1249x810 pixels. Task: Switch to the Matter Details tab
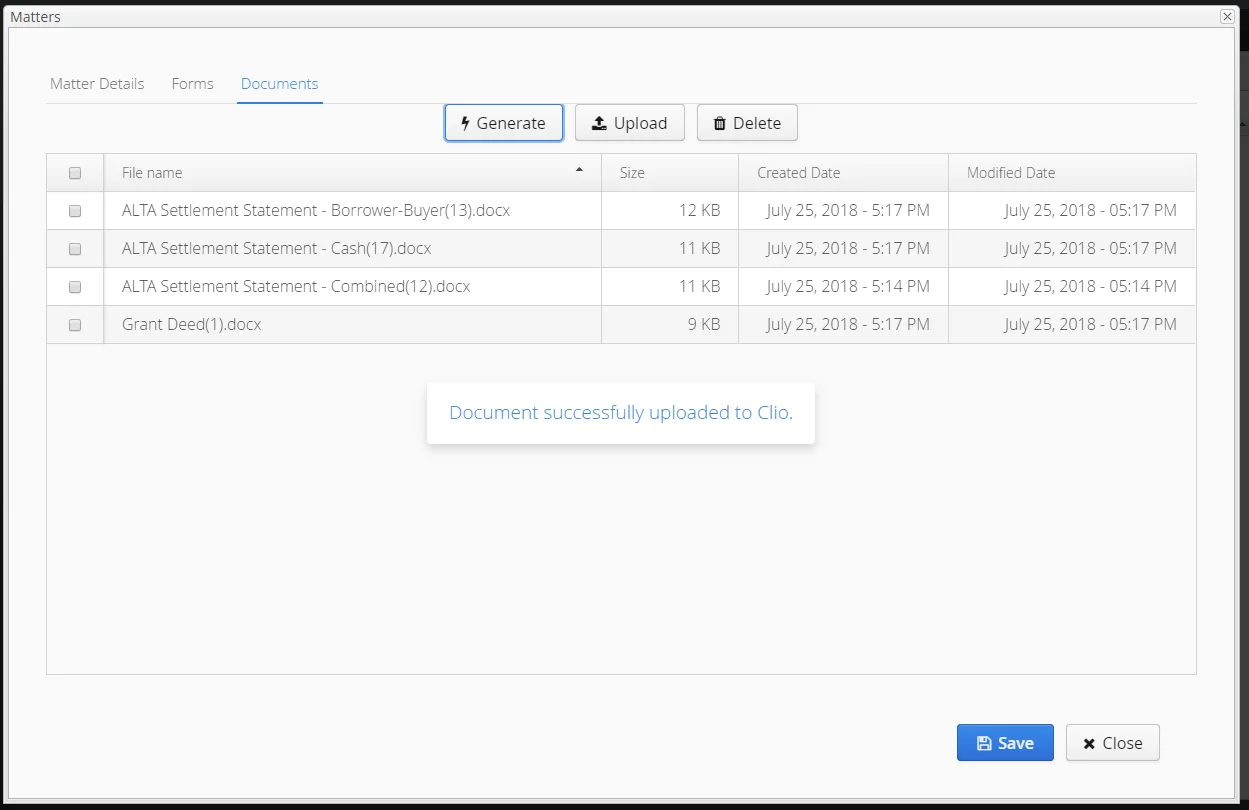(x=96, y=84)
